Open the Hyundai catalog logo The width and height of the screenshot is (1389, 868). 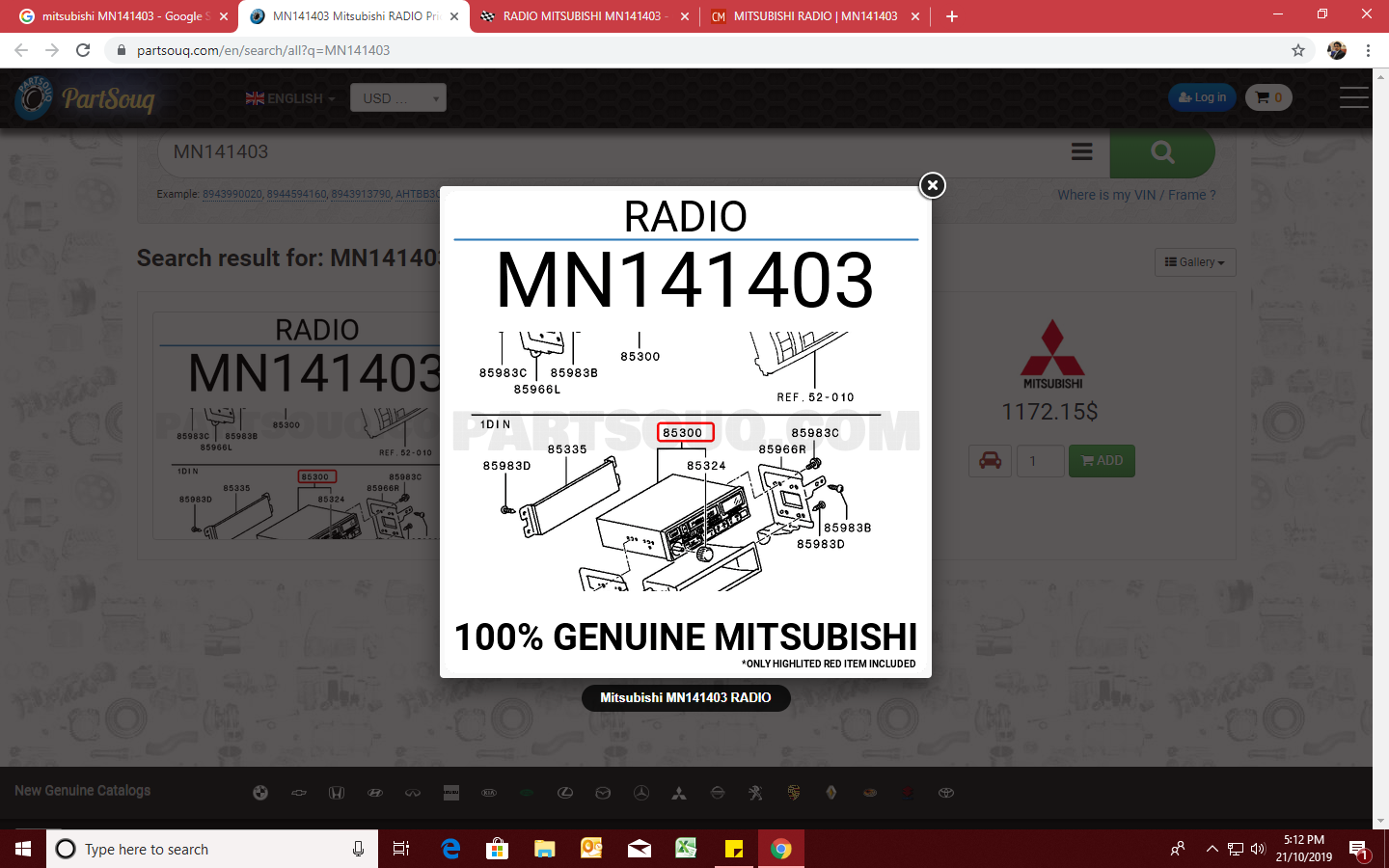375,793
